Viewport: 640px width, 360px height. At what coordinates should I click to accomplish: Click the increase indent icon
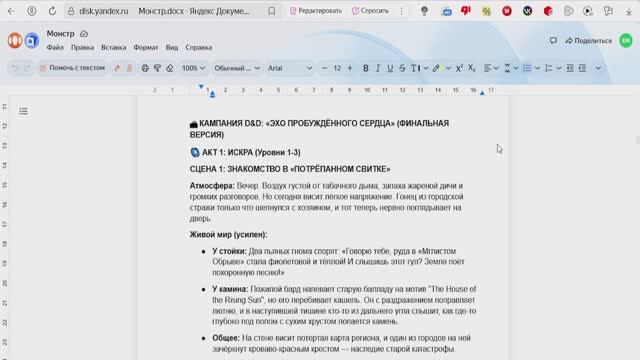click(582, 68)
